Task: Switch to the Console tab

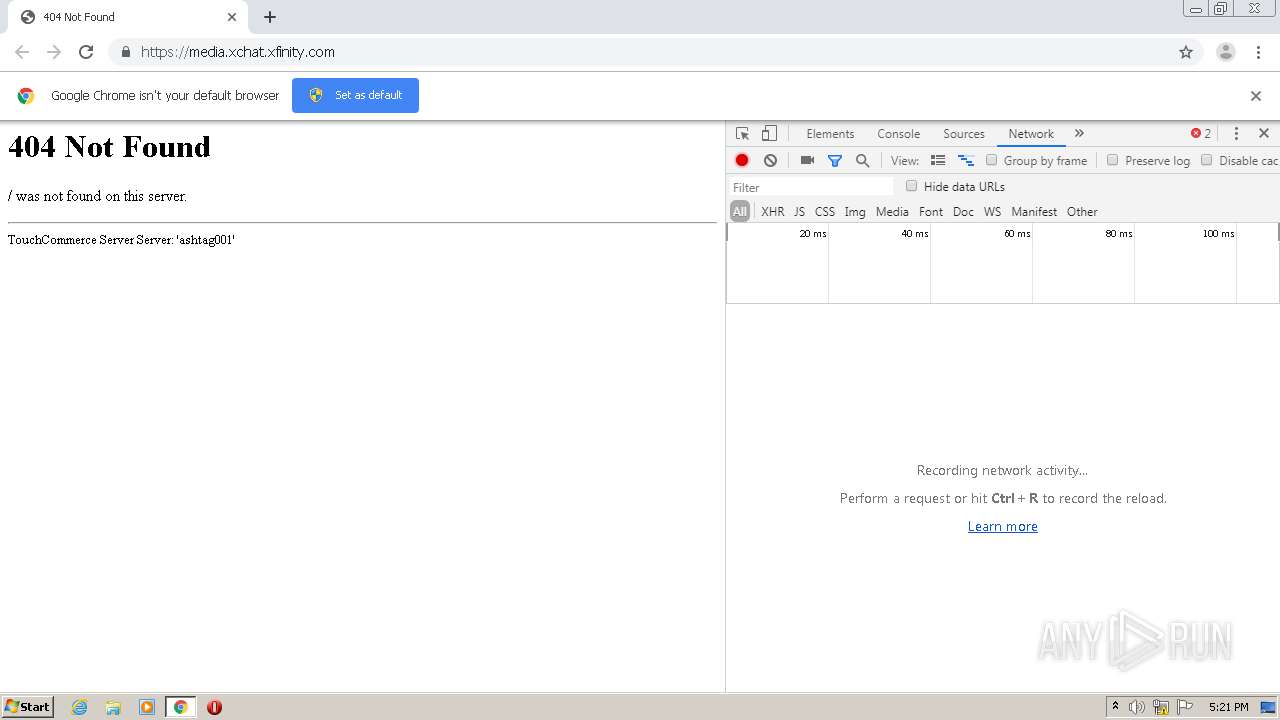Action: pos(898,133)
